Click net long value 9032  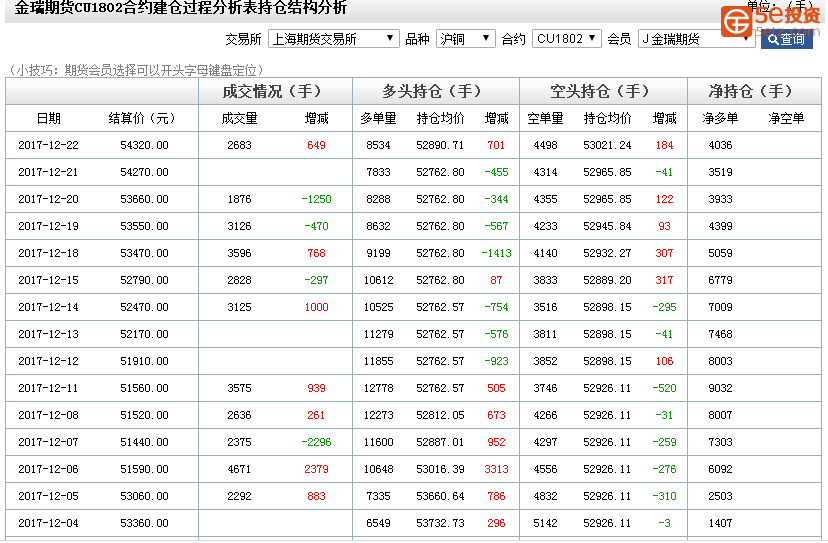720,388
